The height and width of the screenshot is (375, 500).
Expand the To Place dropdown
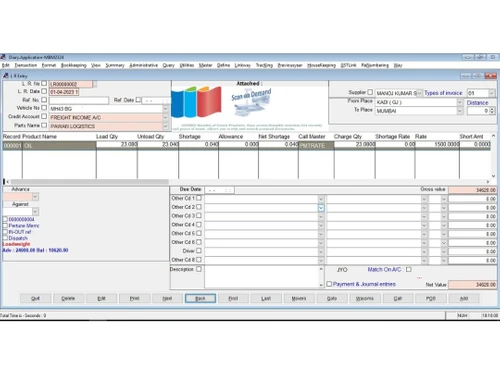[x=460, y=111]
